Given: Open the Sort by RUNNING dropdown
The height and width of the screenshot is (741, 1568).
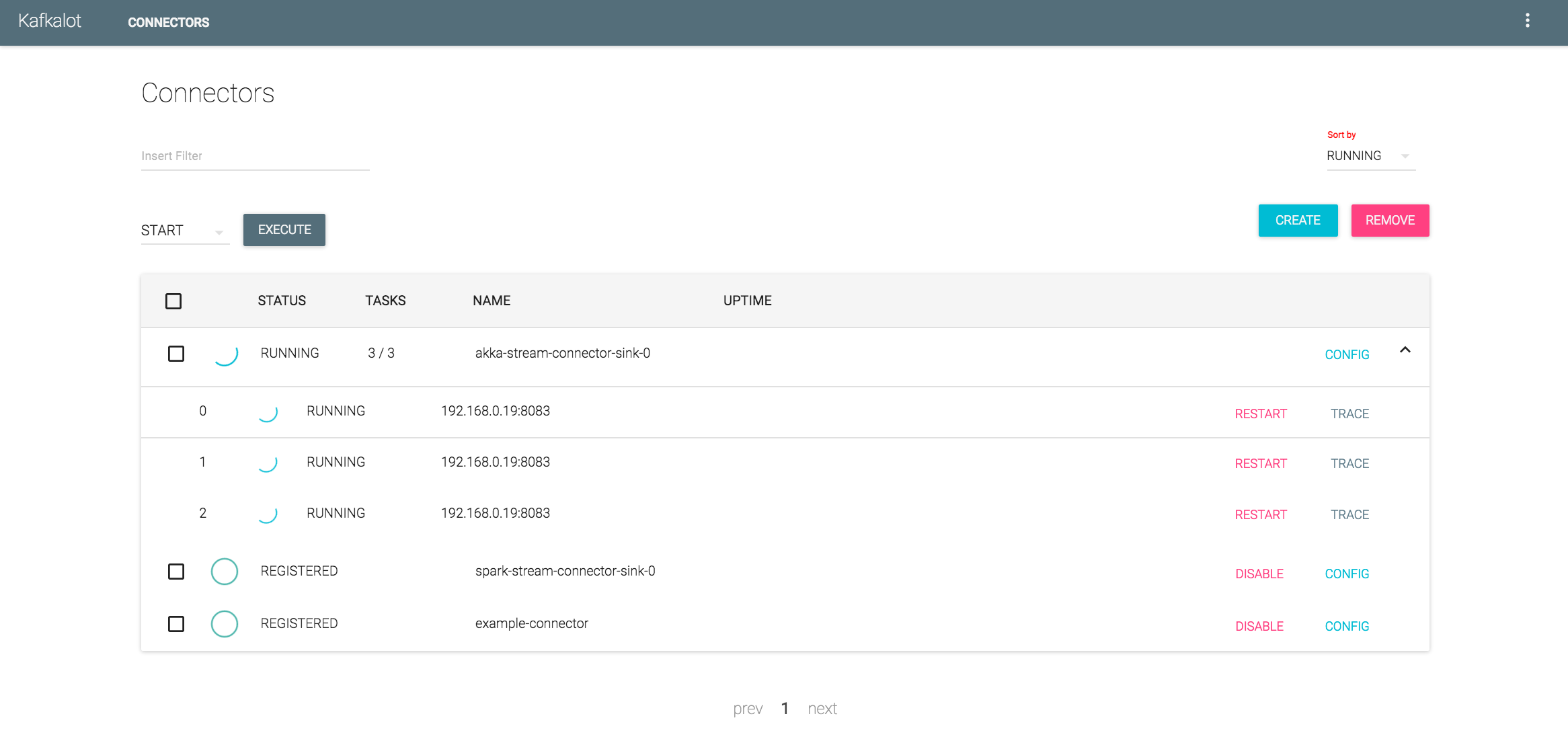Looking at the screenshot, I should [x=1370, y=156].
